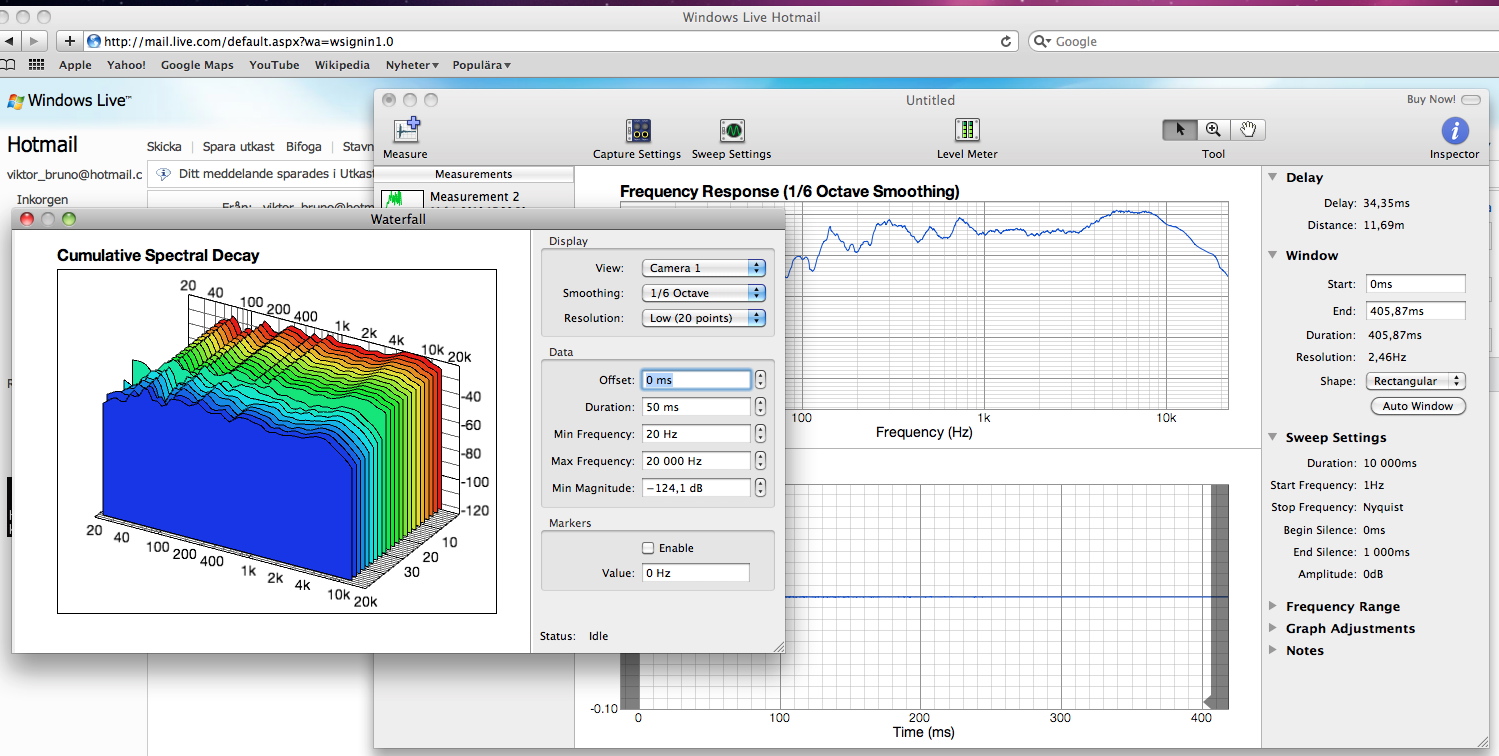This screenshot has height=756, width=1499.
Task: Click the Offset 0 ms field
Action: click(x=696, y=380)
